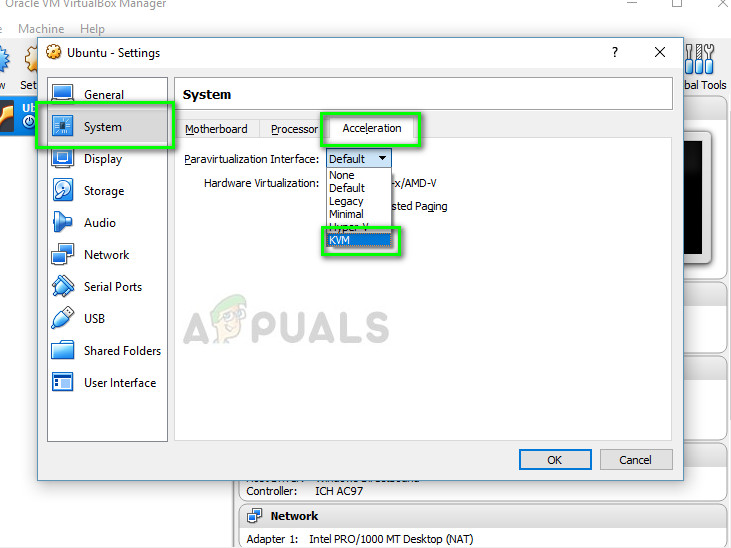
Task: Click the help question mark in Settings dialog
Action: click(x=615, y=52)
